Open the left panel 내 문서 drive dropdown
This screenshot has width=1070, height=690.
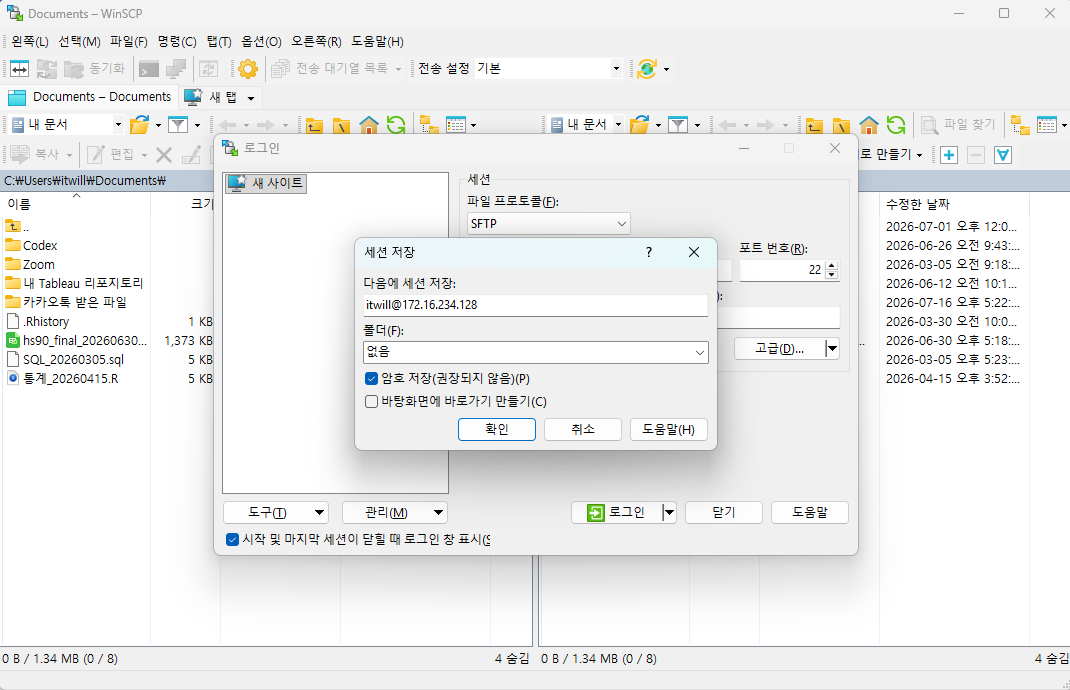tap(117, 125)
